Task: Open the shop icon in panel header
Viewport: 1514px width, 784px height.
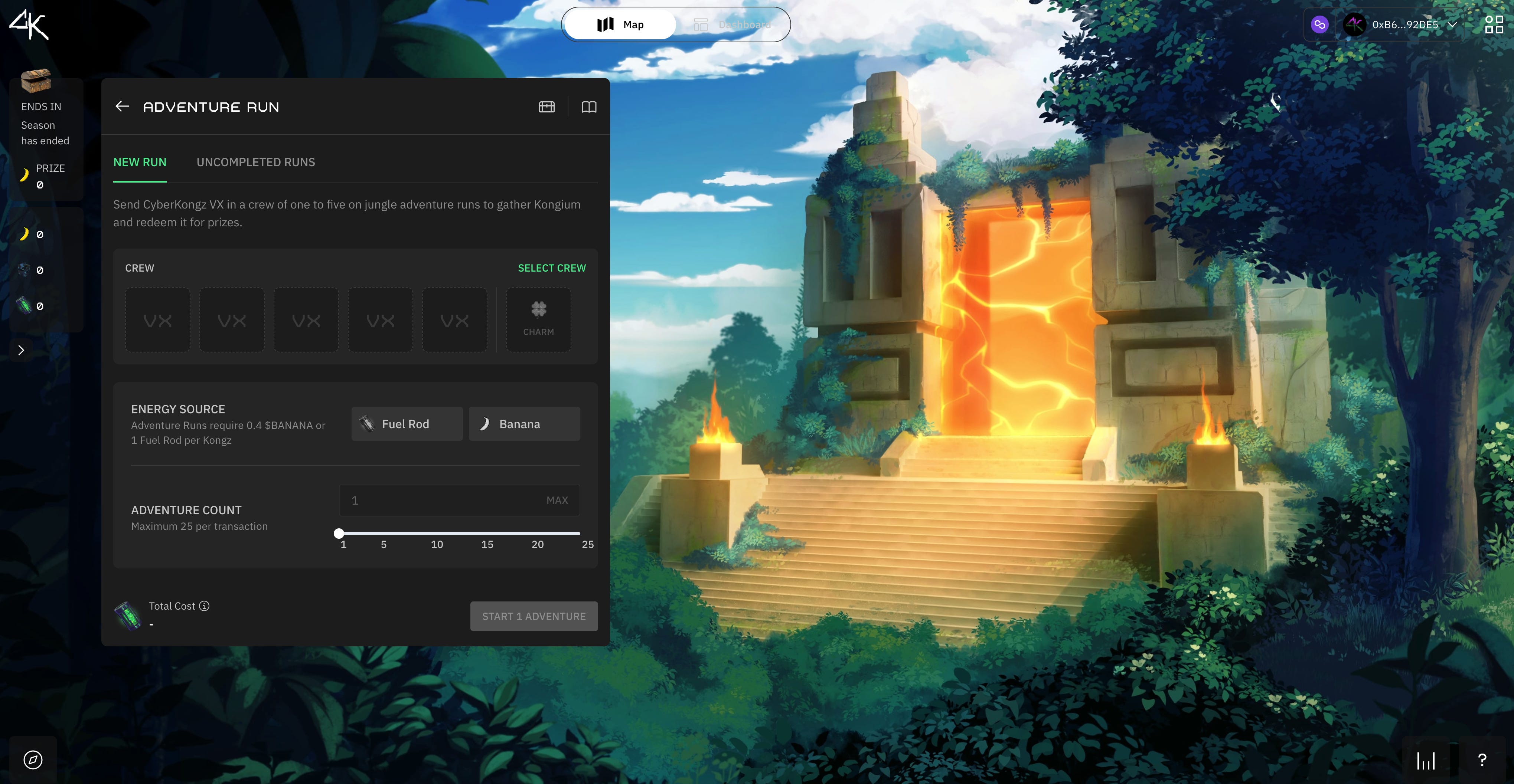Action: click(546, 106)
